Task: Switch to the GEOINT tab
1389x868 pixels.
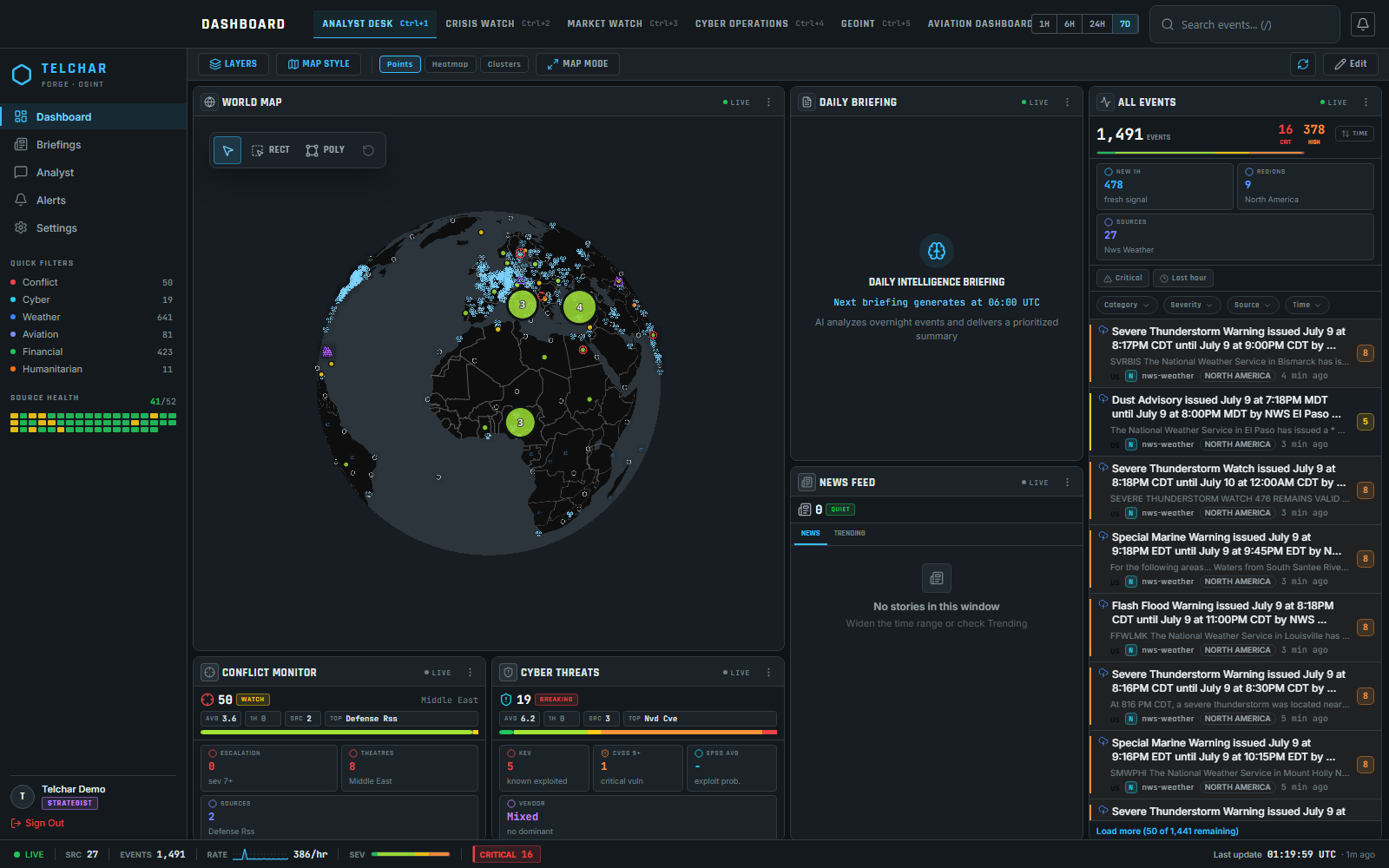Action: point(876,23)
